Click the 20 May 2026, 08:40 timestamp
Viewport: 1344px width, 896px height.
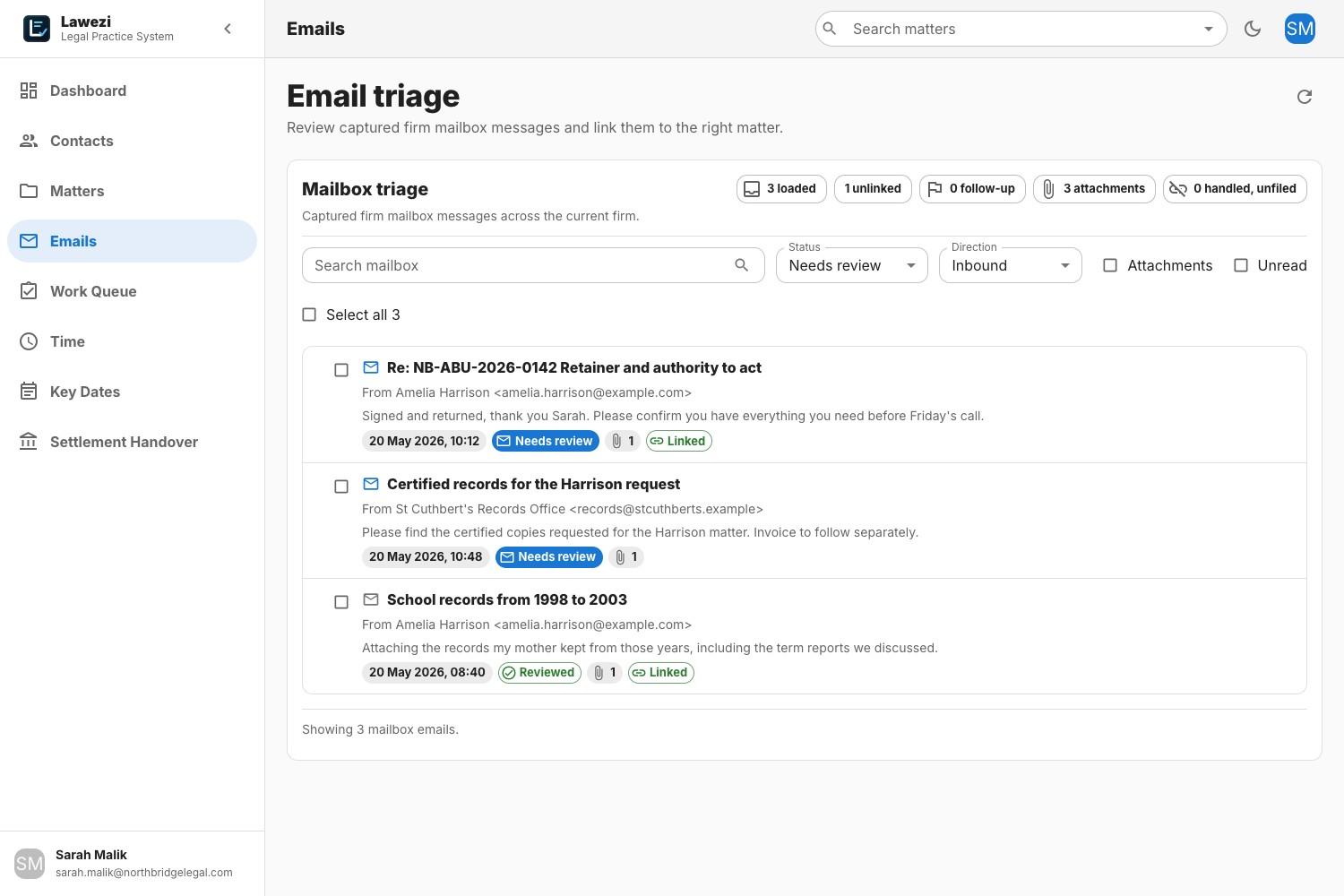427,673
